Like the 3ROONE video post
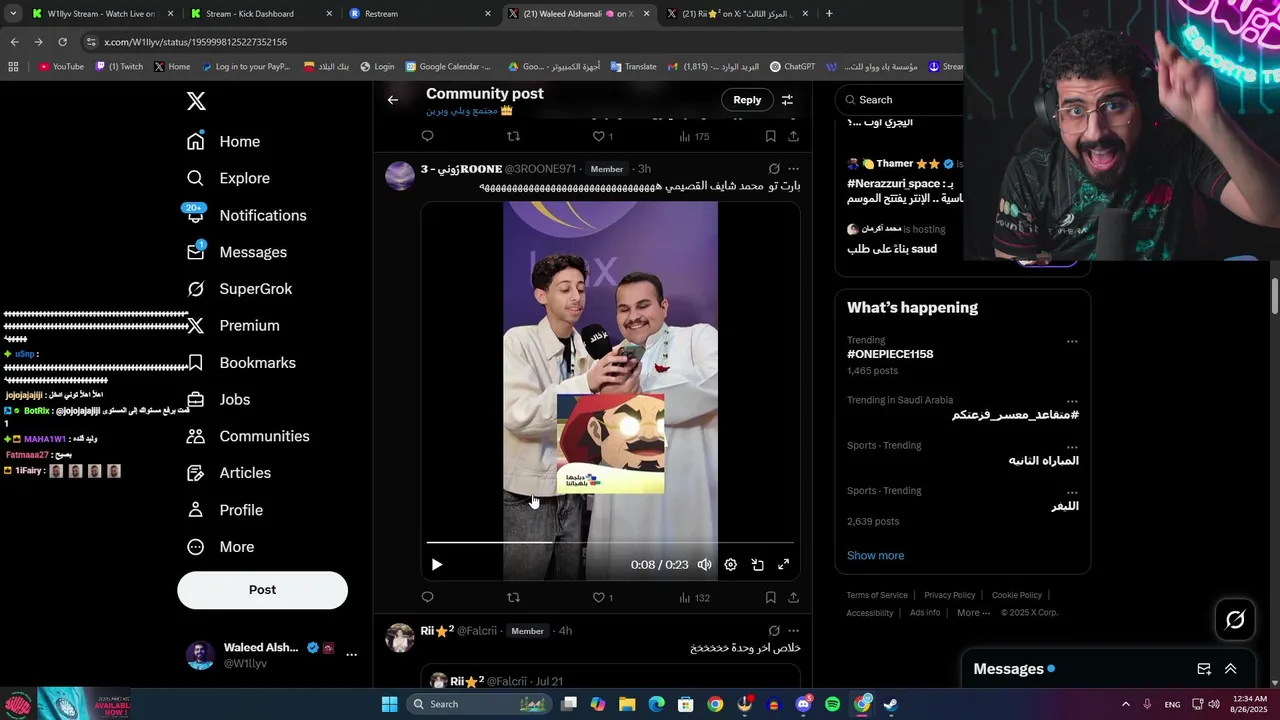 pyautogui.click(x=599, y=598)
